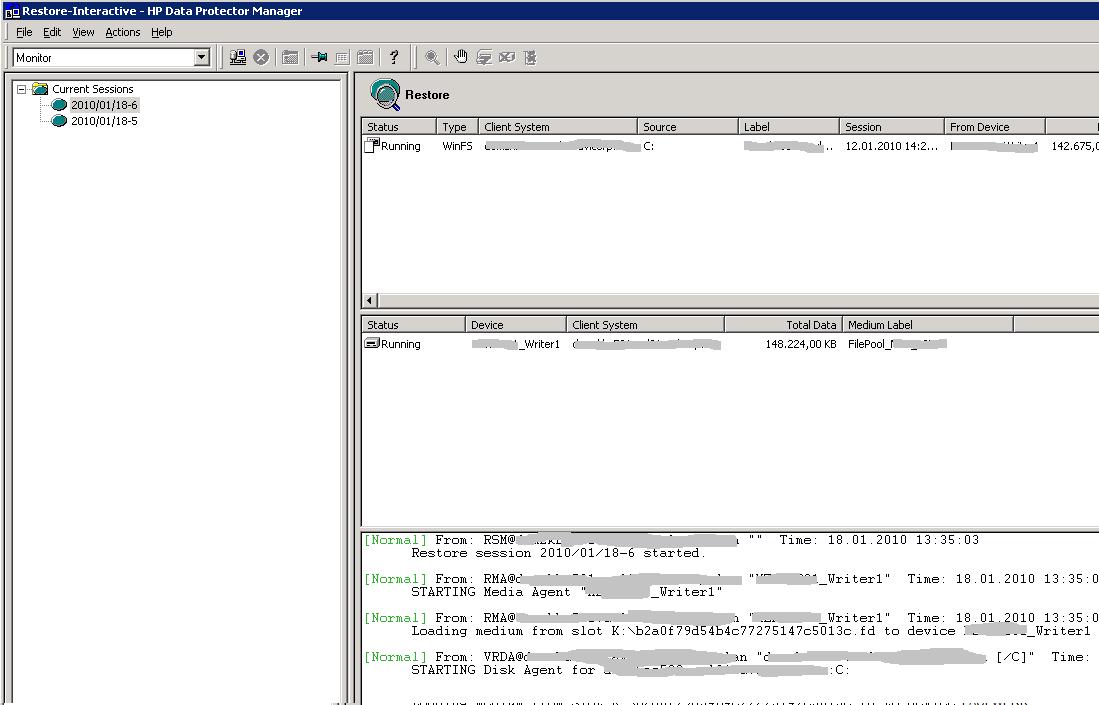Click the WinFS type cell

457,146
